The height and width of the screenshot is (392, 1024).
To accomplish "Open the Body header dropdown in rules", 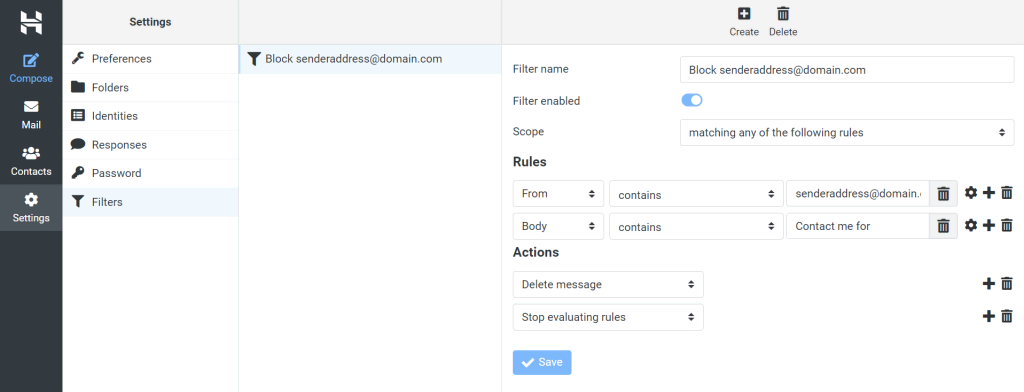I will pyautogui.click(x=558, y=226).
